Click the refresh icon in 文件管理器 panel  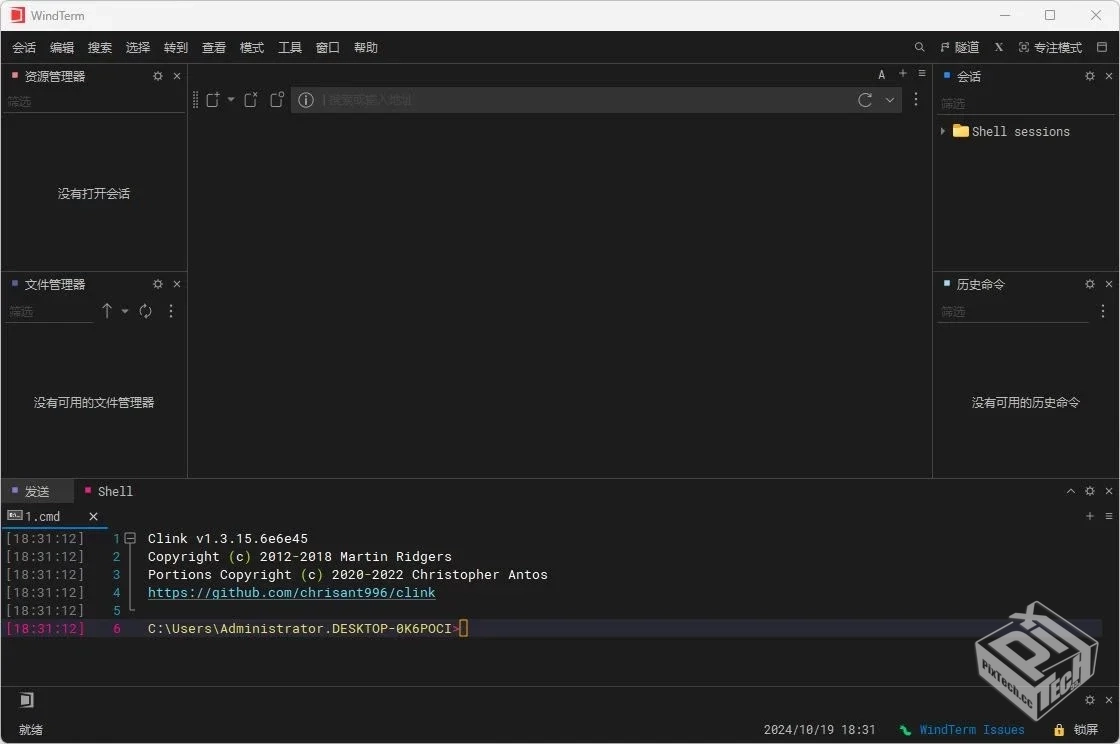tap(145, 311)
